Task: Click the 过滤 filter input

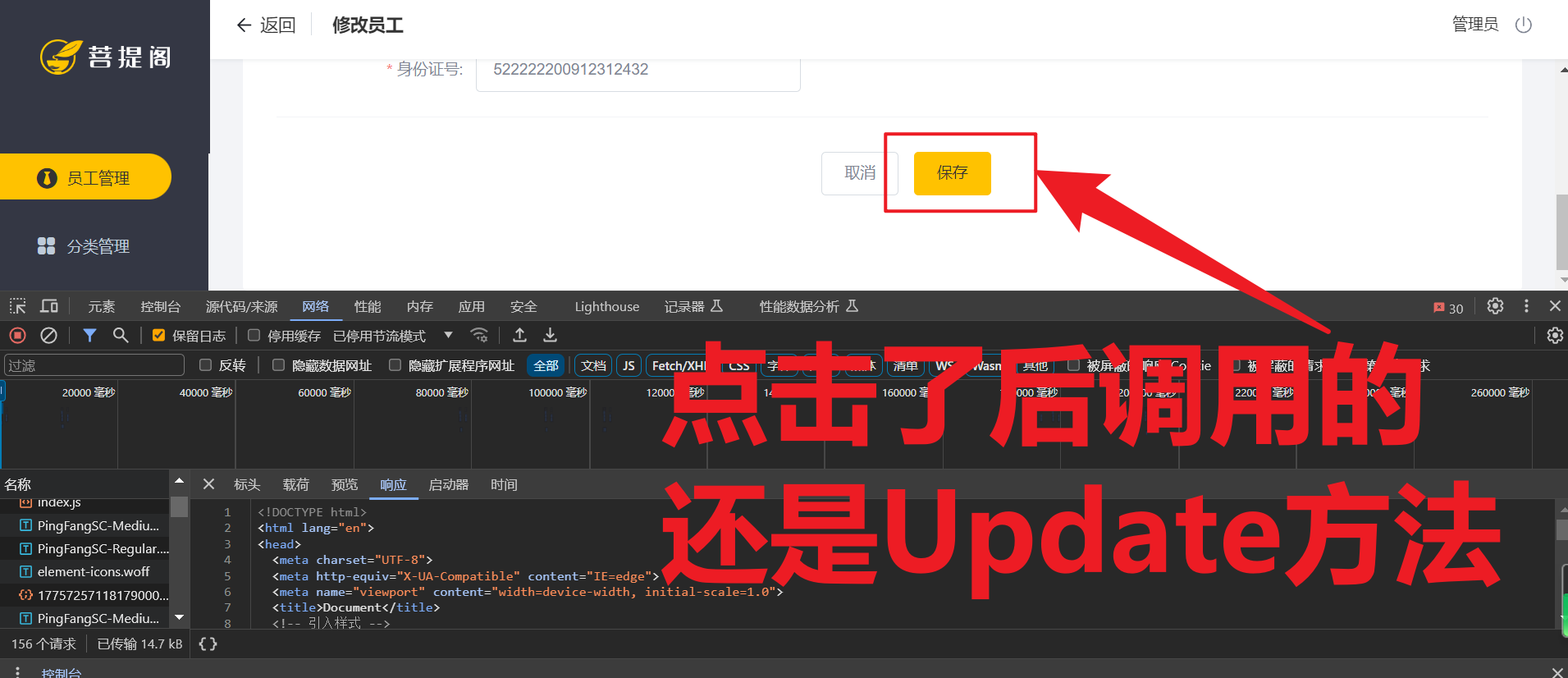Action: [x=94, y=365]
